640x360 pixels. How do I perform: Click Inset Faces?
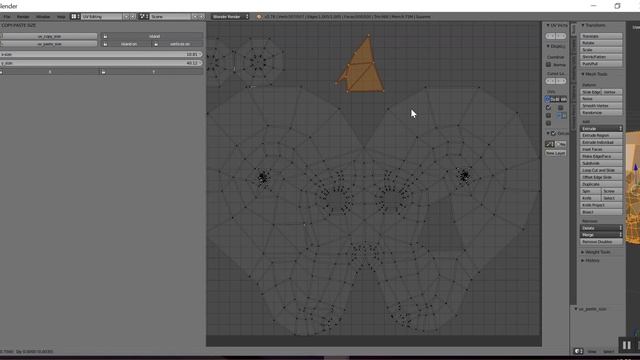tap(601, 149)
